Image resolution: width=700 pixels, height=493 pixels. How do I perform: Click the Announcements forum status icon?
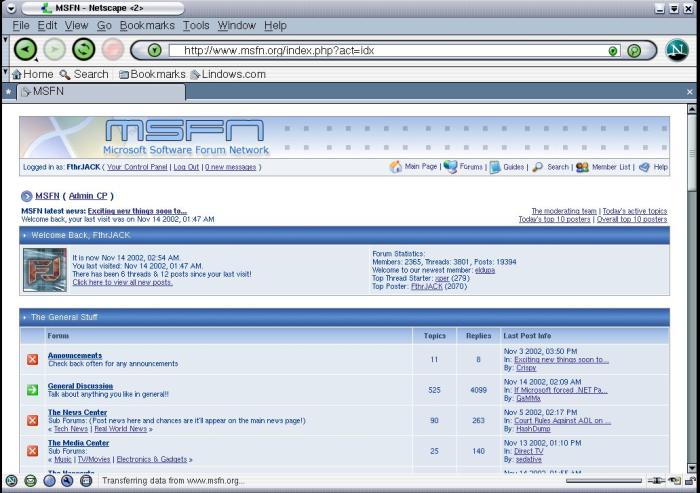33,359
